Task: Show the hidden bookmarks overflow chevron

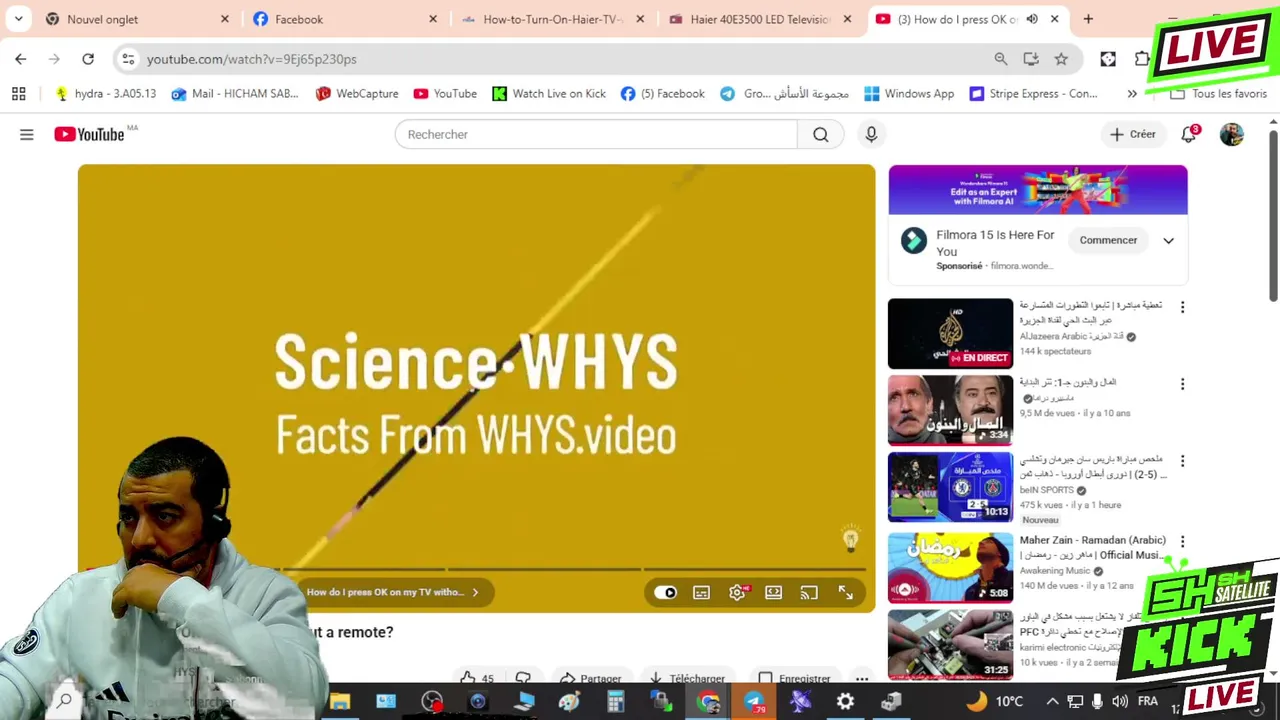Action: point(1132,93)
